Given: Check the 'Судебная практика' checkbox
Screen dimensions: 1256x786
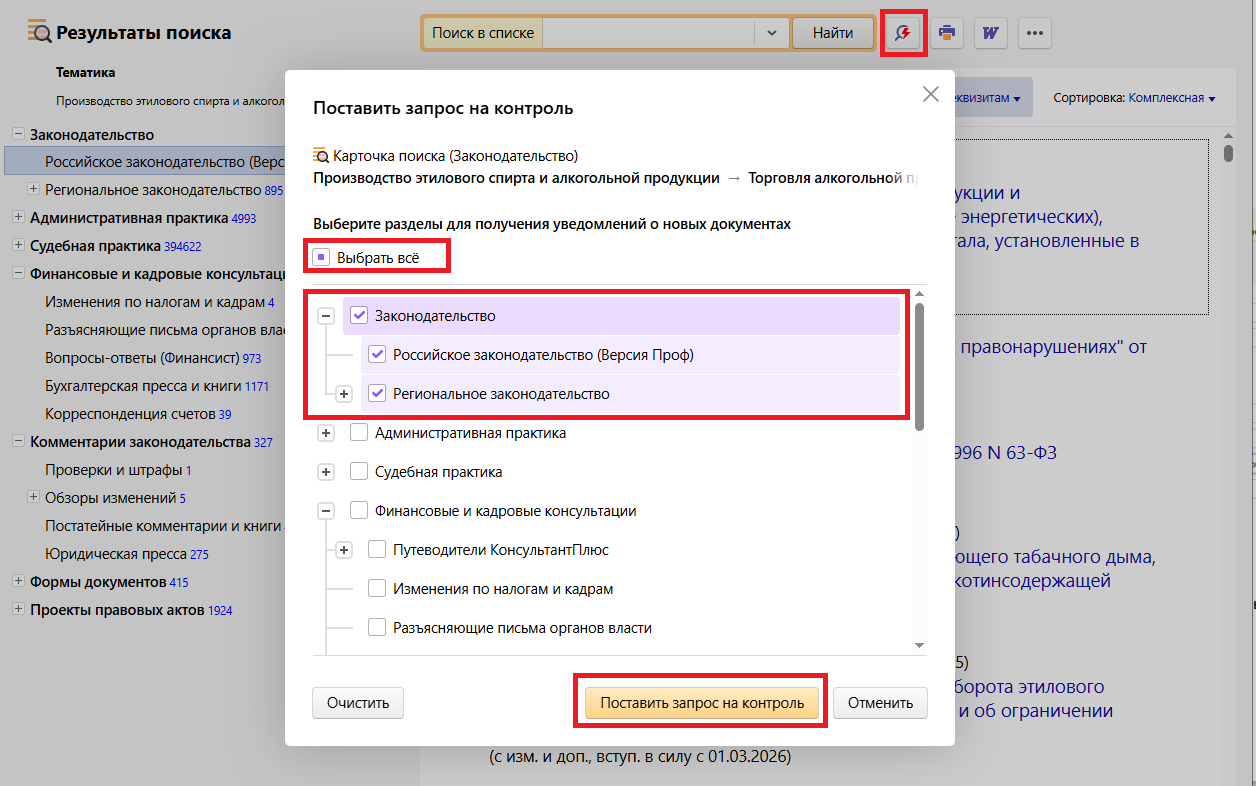Looking at the screenshot, I should click(359, 472).
